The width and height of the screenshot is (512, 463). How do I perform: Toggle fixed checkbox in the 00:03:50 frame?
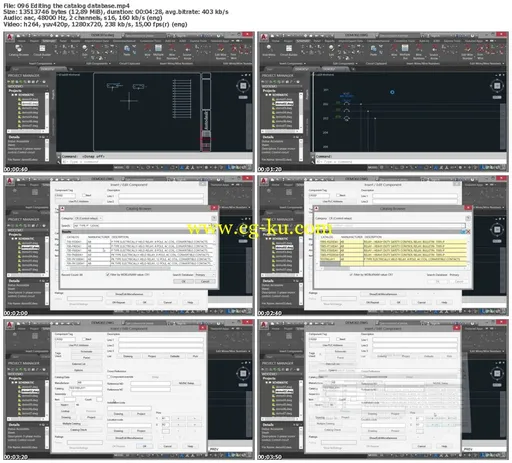click(x=338, y=339)
